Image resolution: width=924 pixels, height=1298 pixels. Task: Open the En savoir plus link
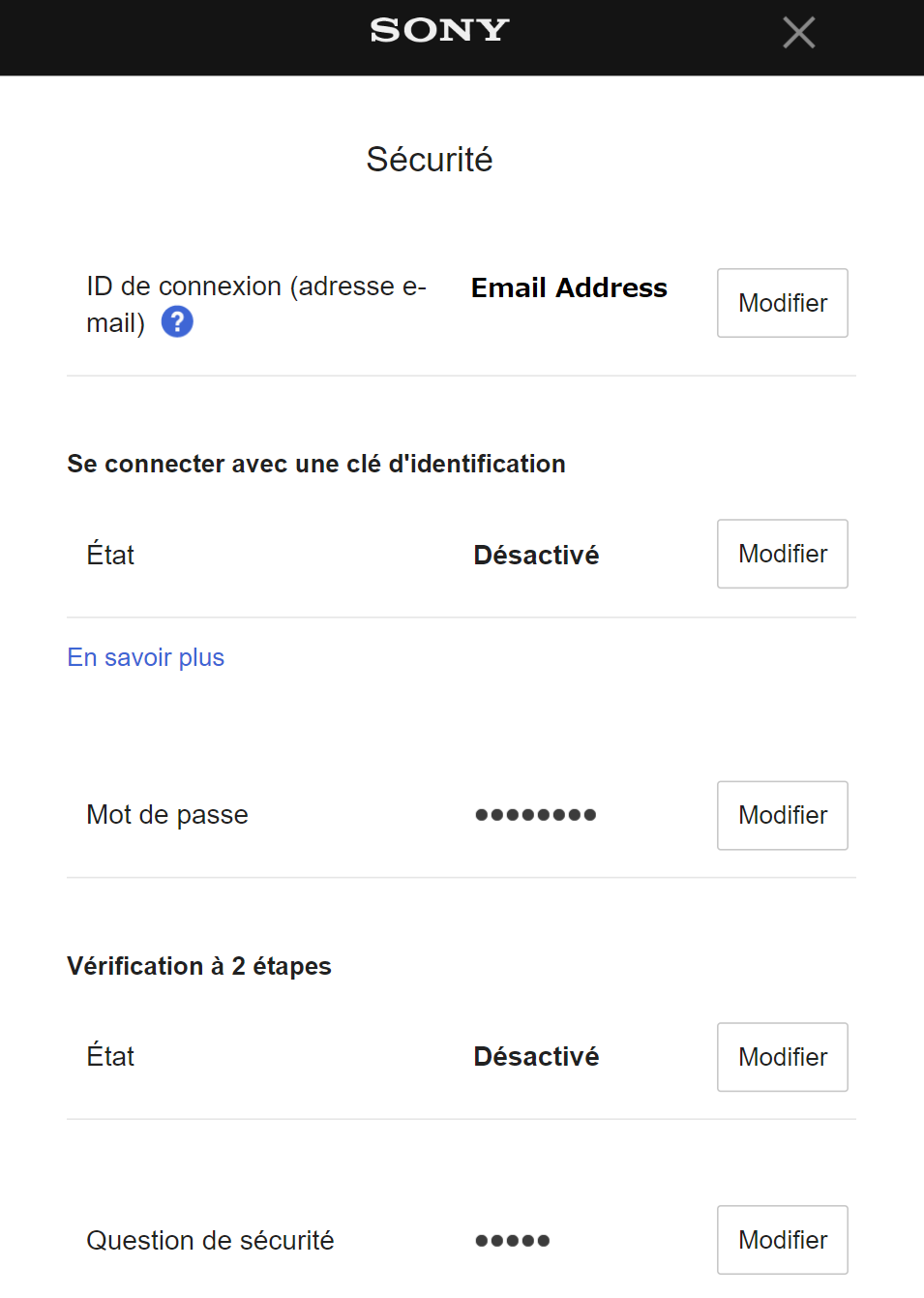coord(146,657)
